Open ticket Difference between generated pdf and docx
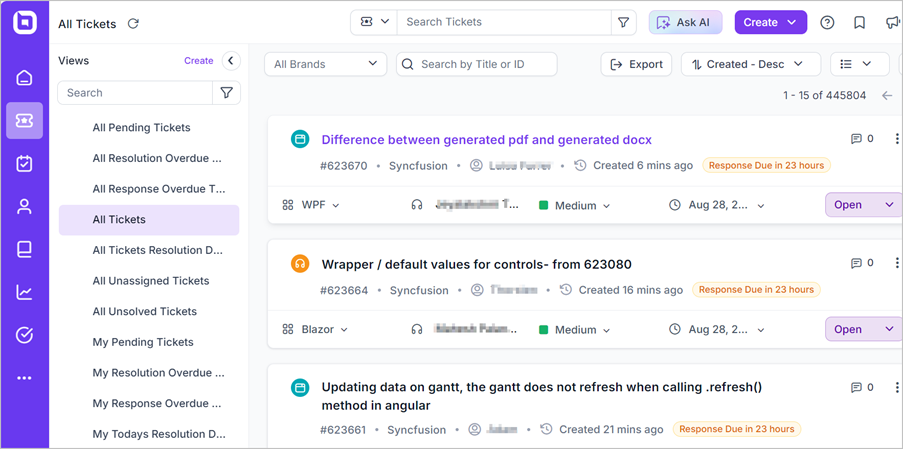903x449 pixels. tap(487, 140)
